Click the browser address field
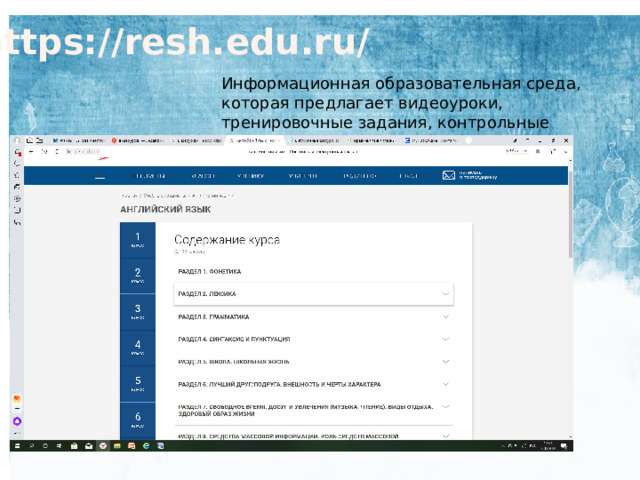The image size is (640, 480). coord(83,151)
